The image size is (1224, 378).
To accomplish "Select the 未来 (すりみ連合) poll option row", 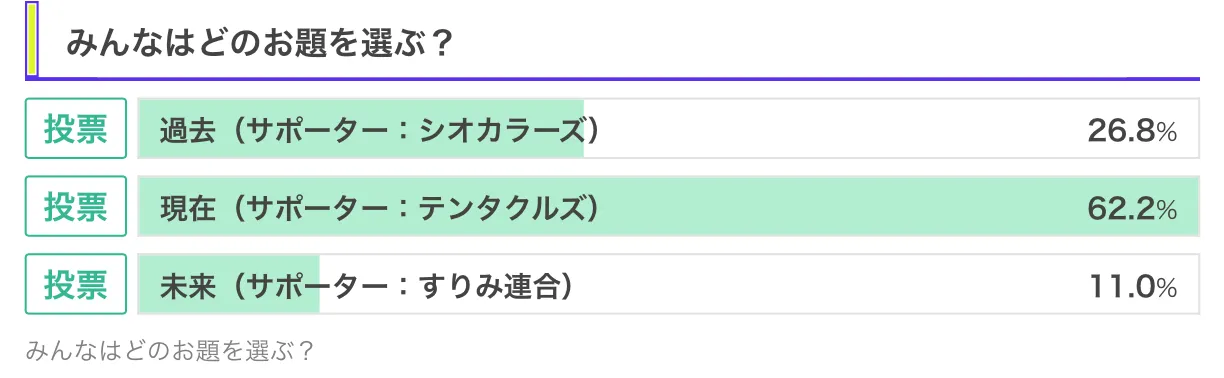I will point(668,284).
